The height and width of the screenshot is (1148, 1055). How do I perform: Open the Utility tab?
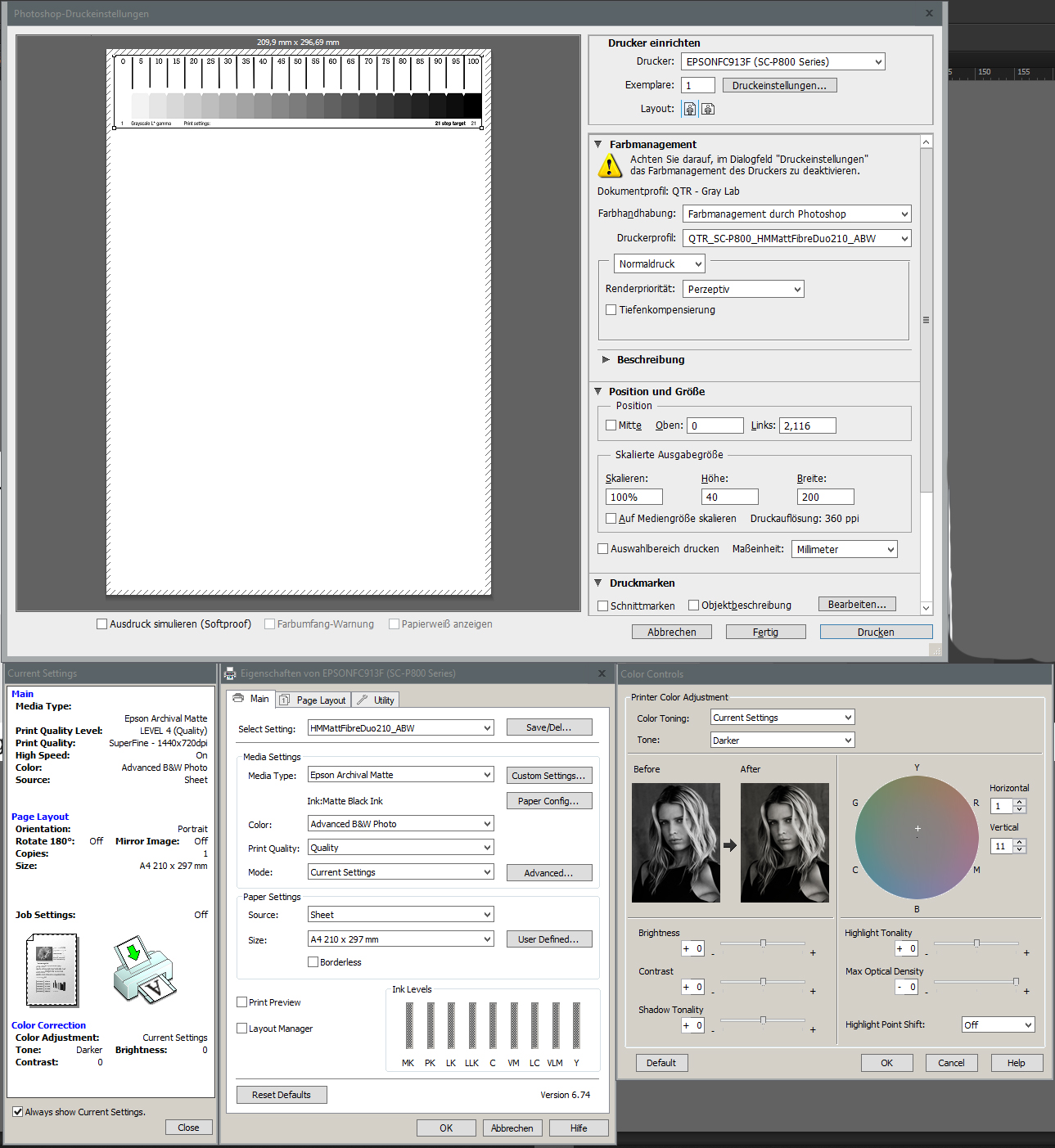pos(376,700)
